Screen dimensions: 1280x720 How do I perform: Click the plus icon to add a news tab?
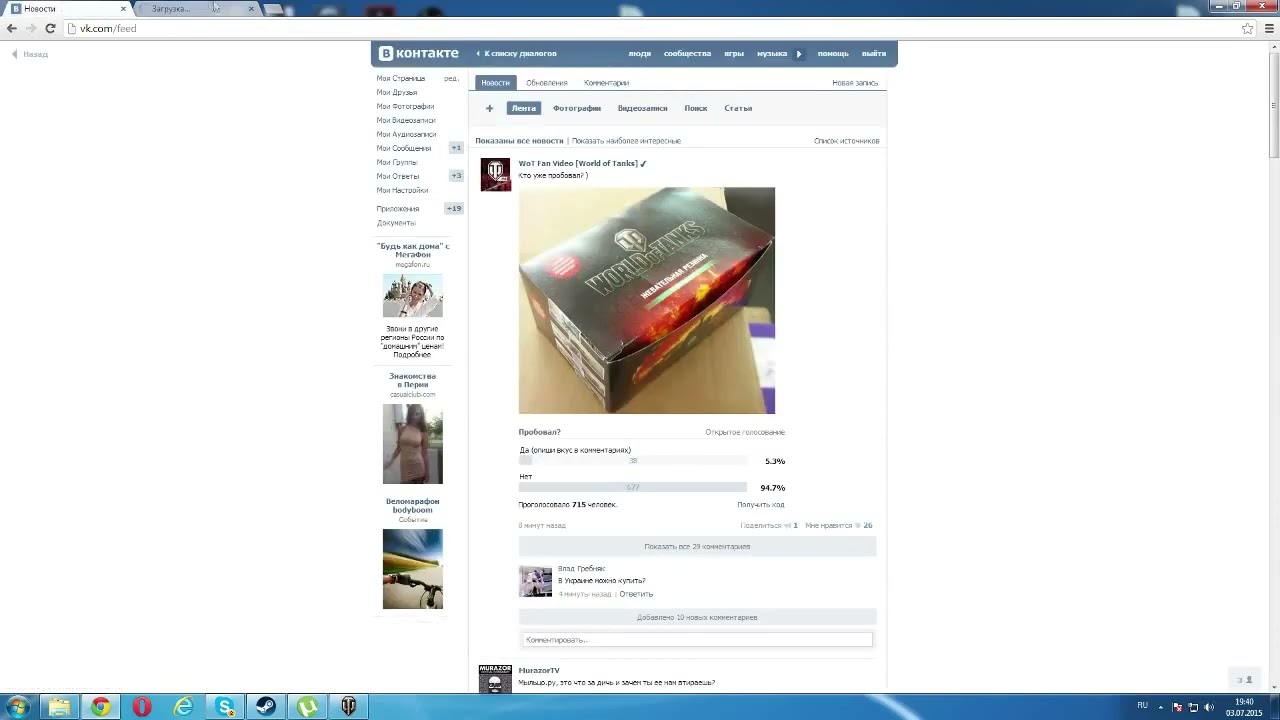pyautogui.click(x=489, y=108)
